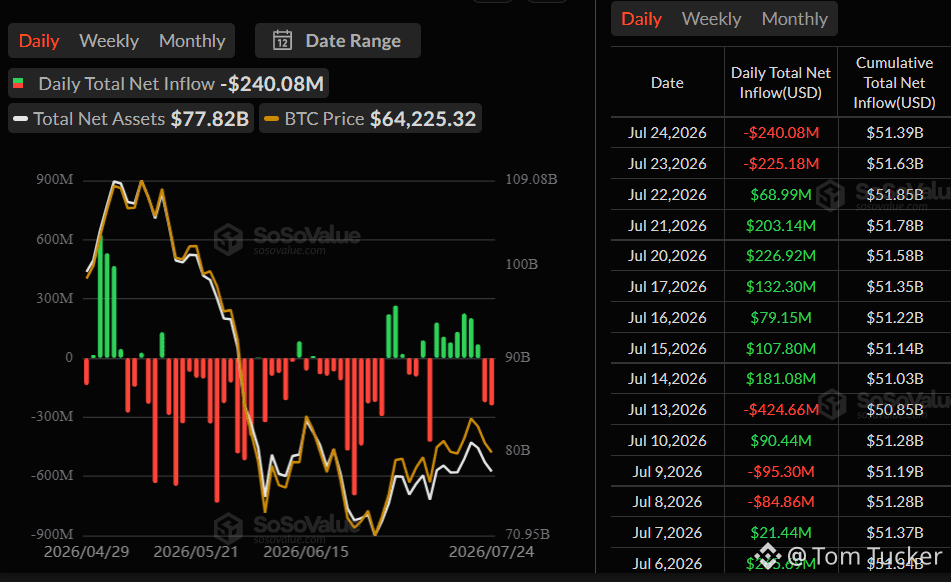The width and height of the screenshot is (951, 582).
Task: Click the $51.35B cumulative cell
Action: tap(895, 286)
